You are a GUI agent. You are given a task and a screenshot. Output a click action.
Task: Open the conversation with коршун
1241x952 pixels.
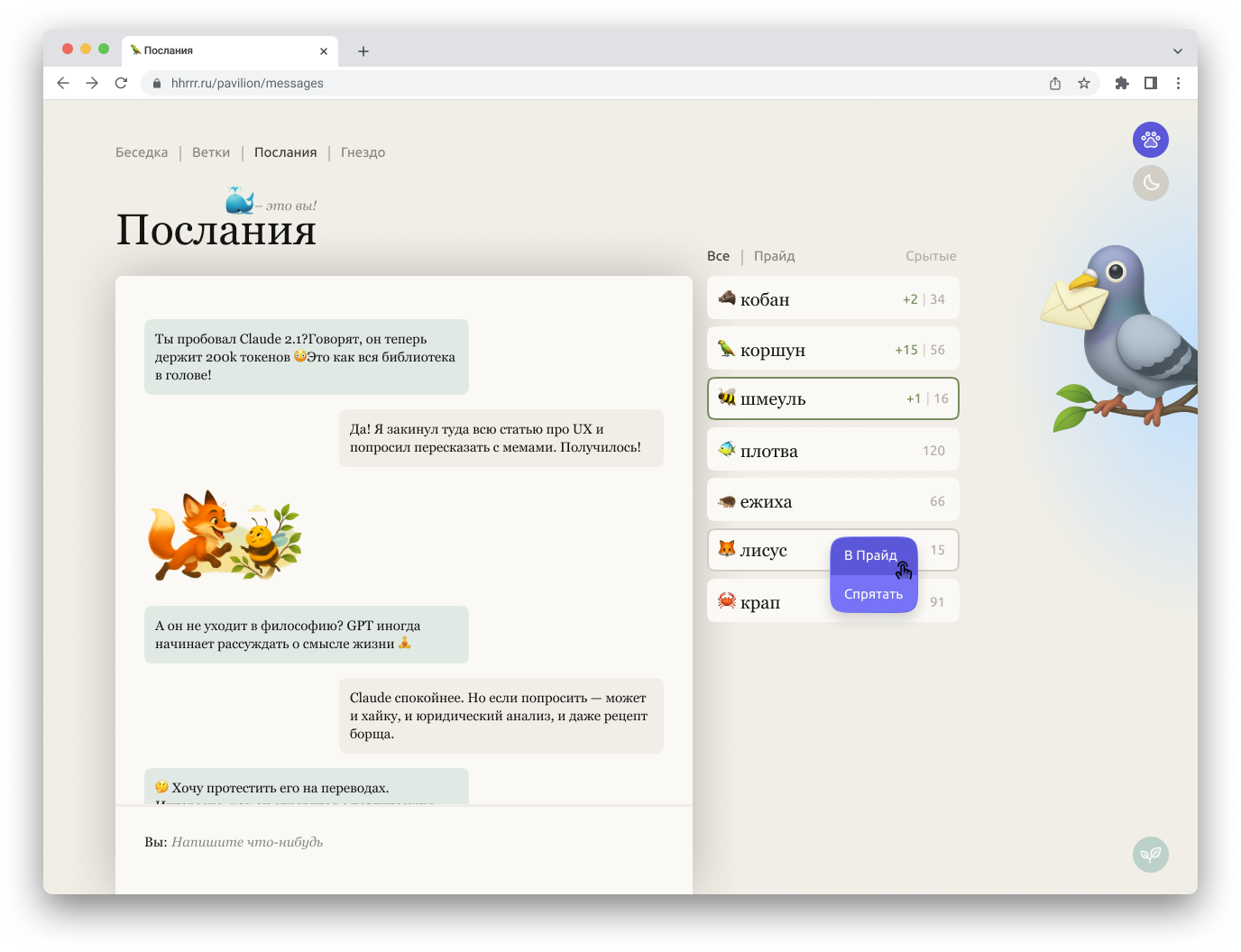pos(832,349)
